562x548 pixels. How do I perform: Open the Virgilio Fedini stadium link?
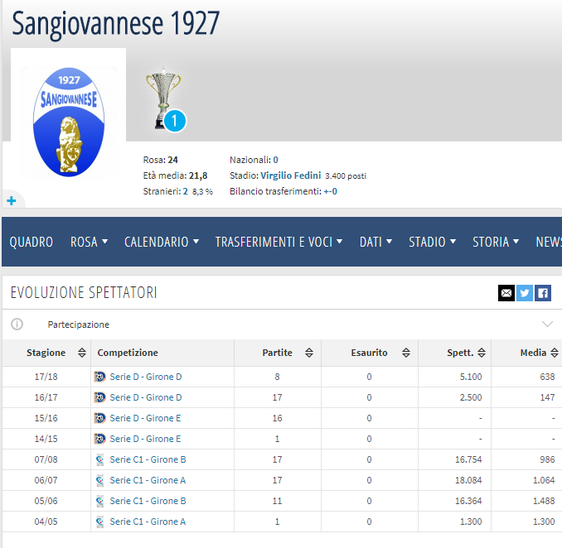[290, 176]
